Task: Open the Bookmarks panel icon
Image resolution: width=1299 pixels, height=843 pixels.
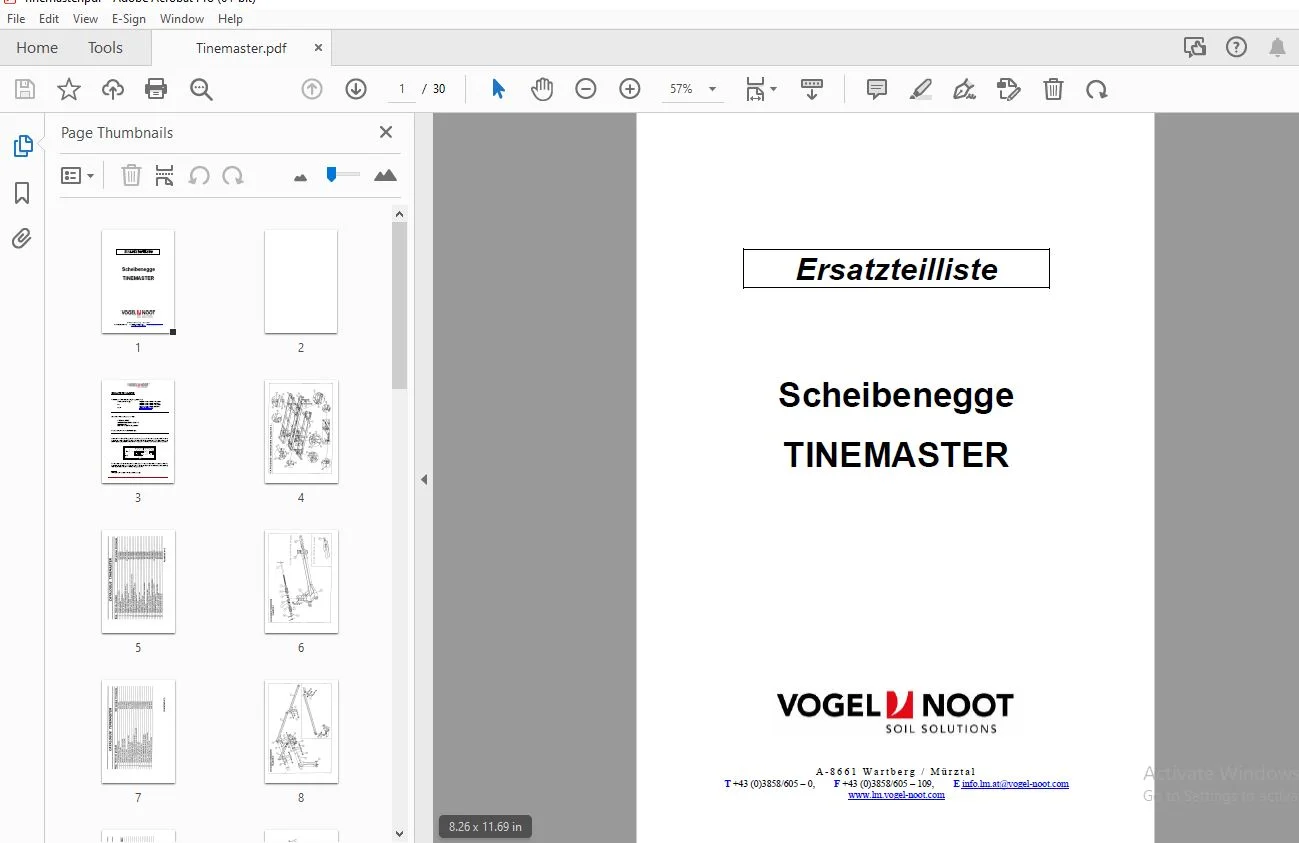Action: [x=22, y=193]
